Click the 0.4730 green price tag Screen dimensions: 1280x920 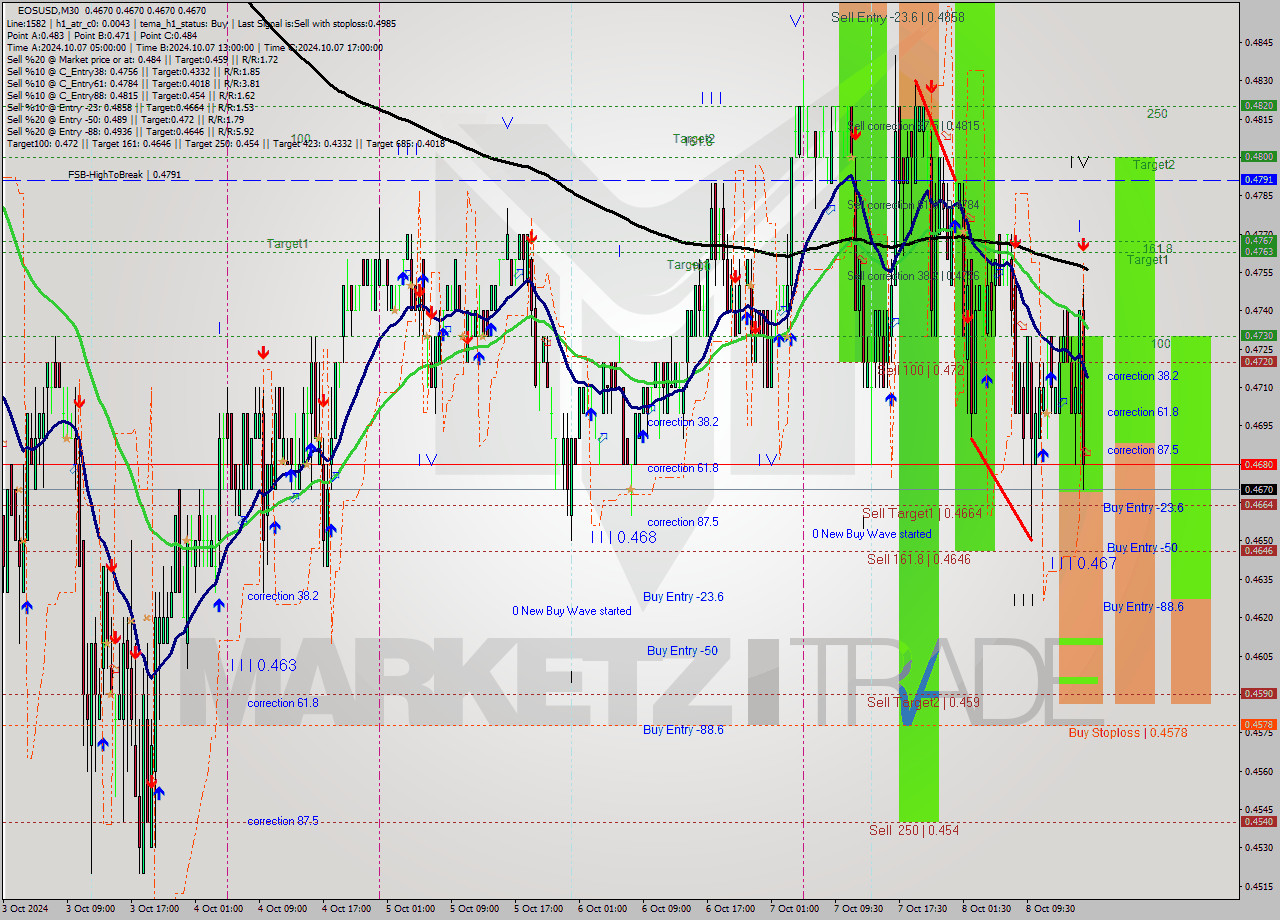[x=1258, y=336]
